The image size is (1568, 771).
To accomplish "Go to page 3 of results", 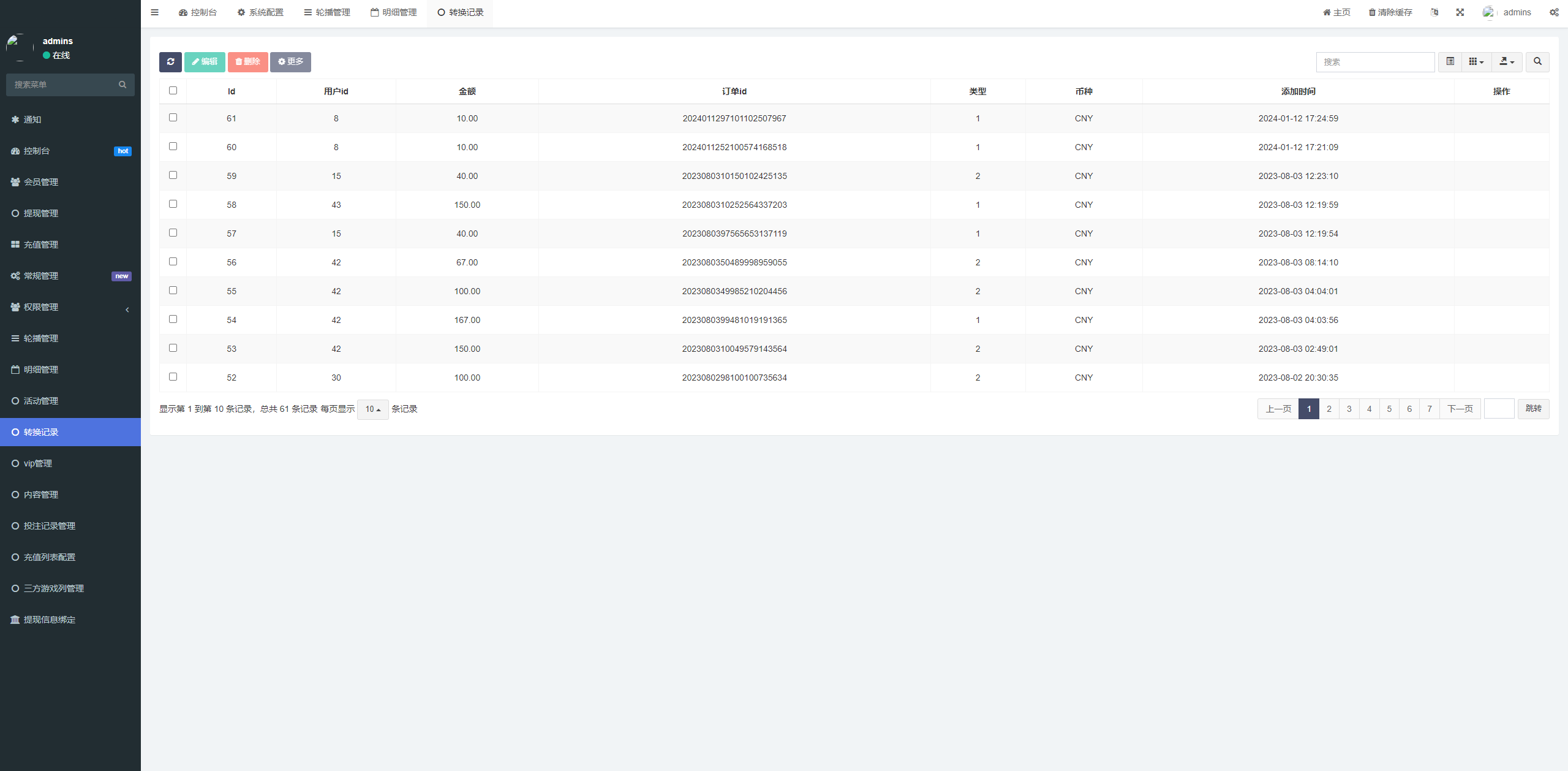I will 1349,409.
